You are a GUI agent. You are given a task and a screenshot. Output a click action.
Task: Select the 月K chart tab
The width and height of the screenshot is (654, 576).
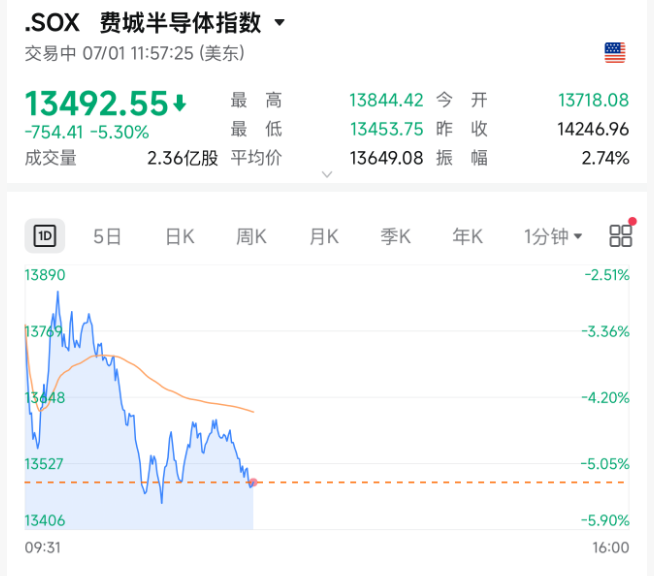point(324,236)
